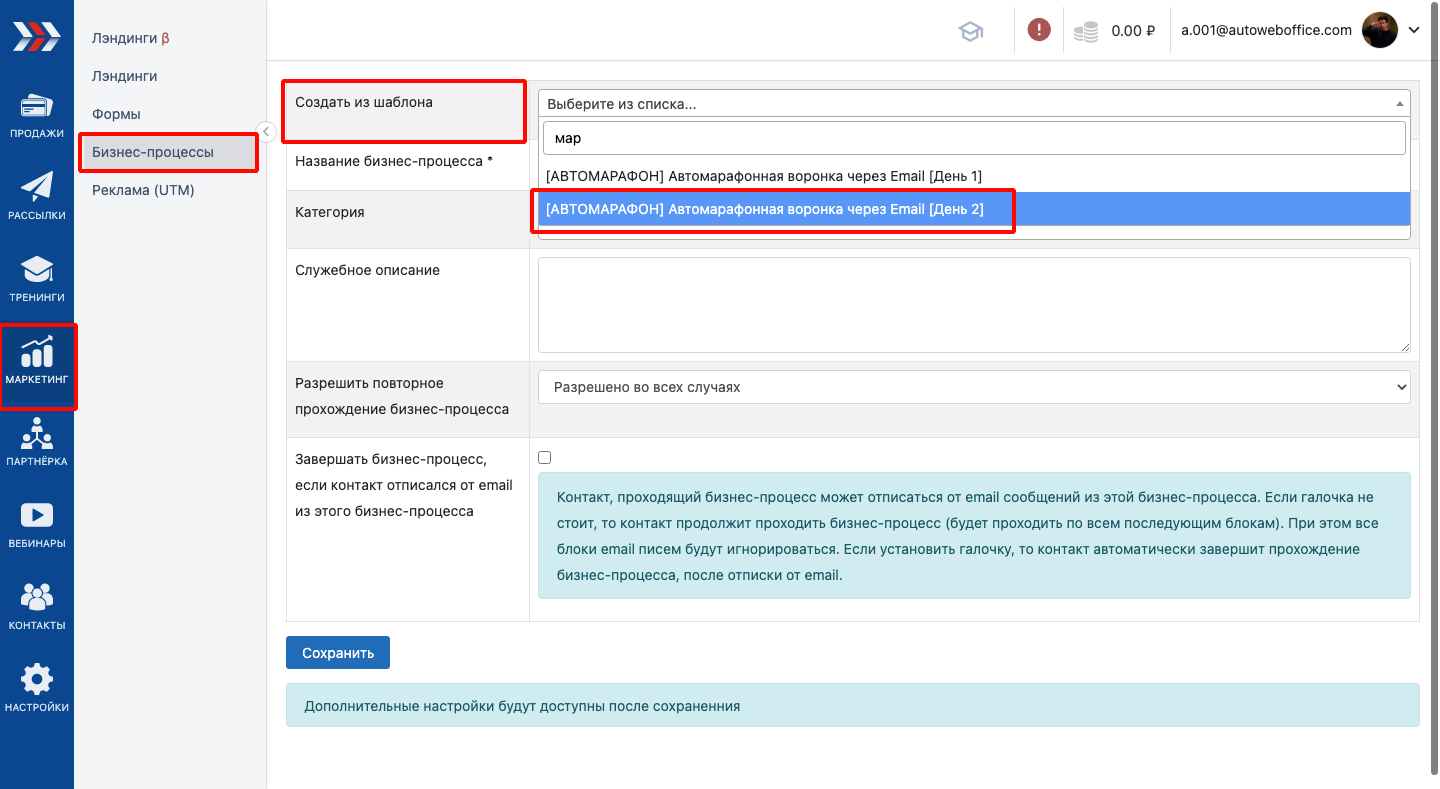
Task: Choose the Автомарафон 'День 2' template option
Action: 764,209
